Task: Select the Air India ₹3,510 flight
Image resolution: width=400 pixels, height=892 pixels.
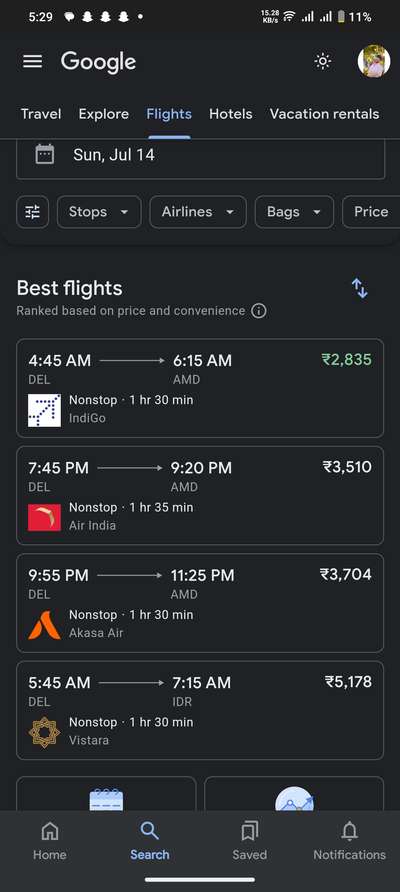Action: tap(200, 496)
